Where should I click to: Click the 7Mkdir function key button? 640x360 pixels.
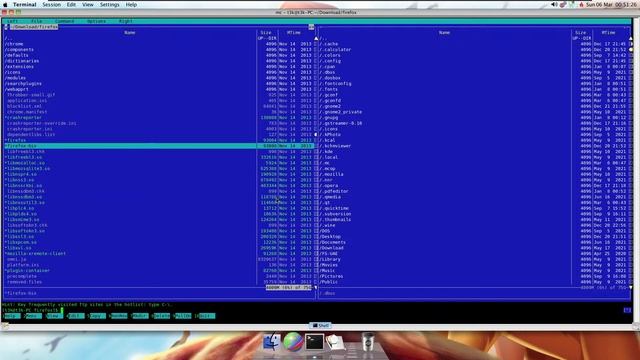click(x=140, y=316)
